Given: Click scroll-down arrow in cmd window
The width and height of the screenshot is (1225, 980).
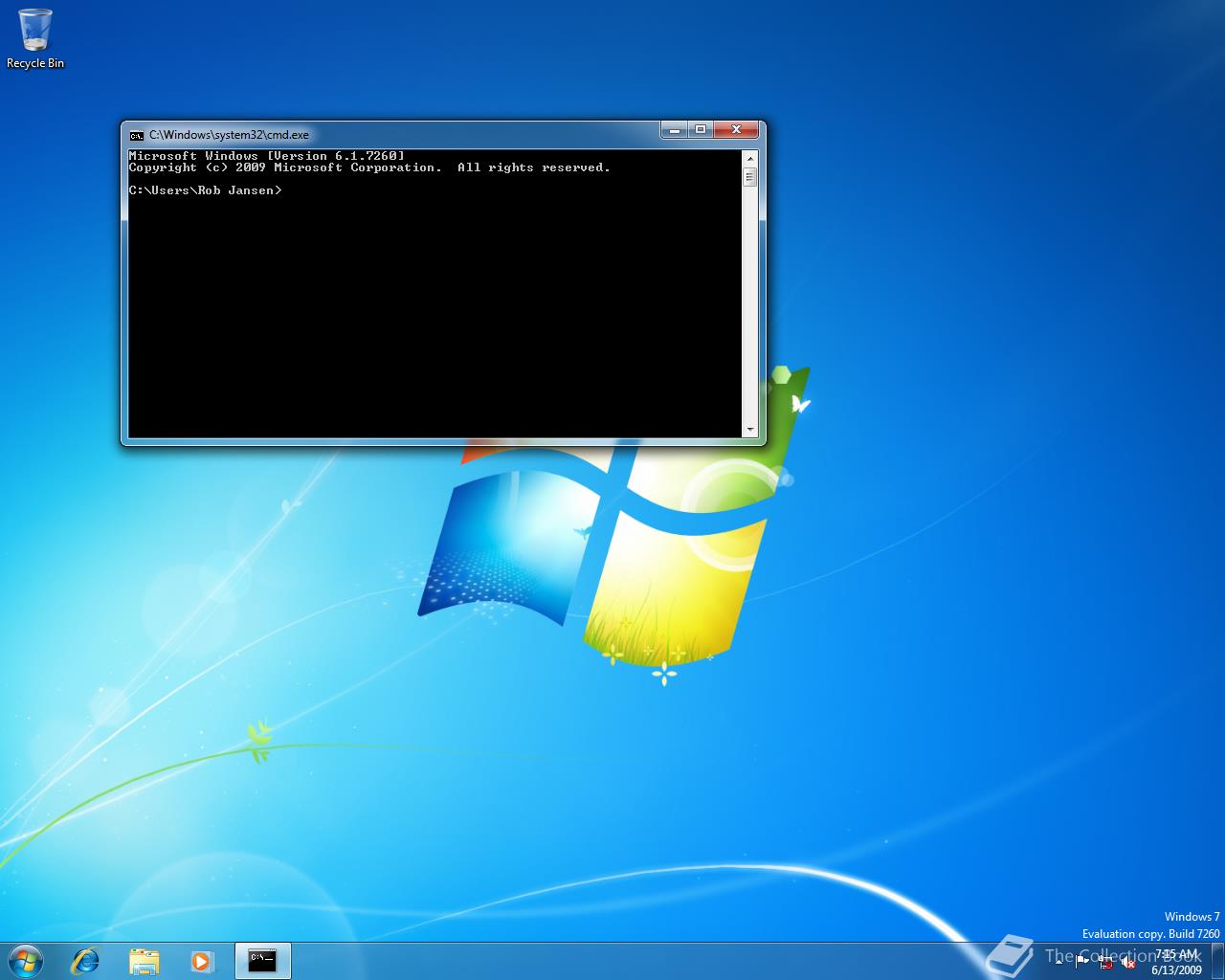Looking at the screenshot, I should (x=749, y=430).
